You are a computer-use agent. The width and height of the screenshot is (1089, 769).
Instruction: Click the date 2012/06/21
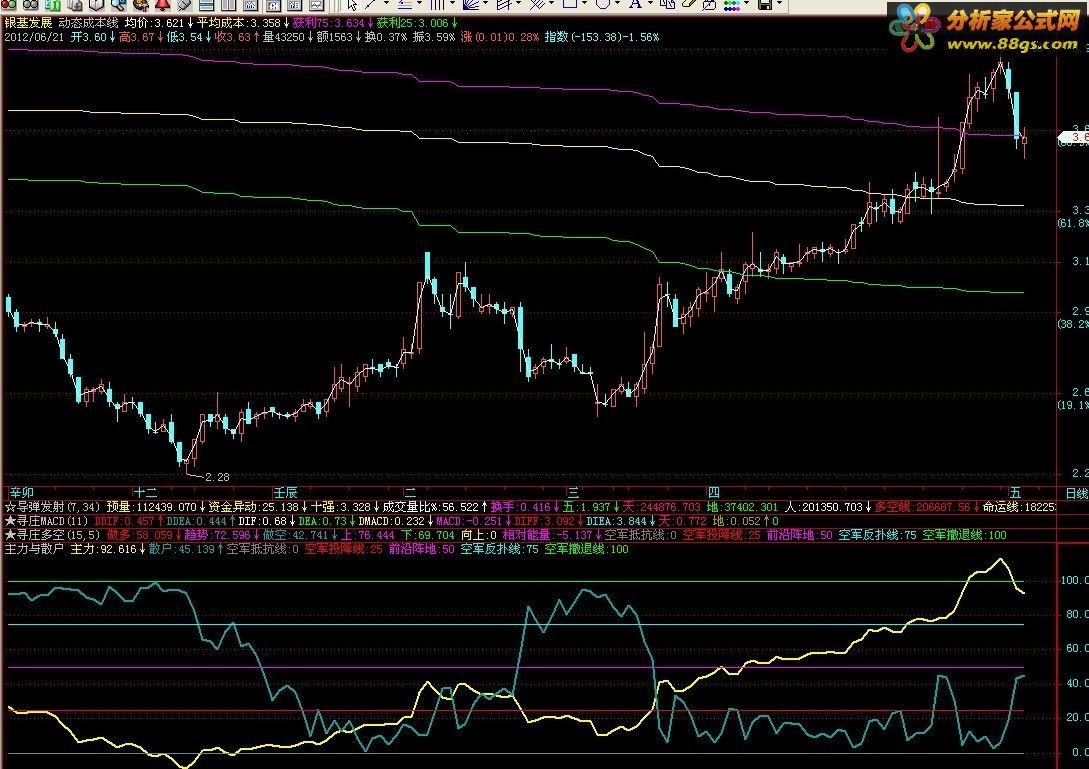[33, 37]
